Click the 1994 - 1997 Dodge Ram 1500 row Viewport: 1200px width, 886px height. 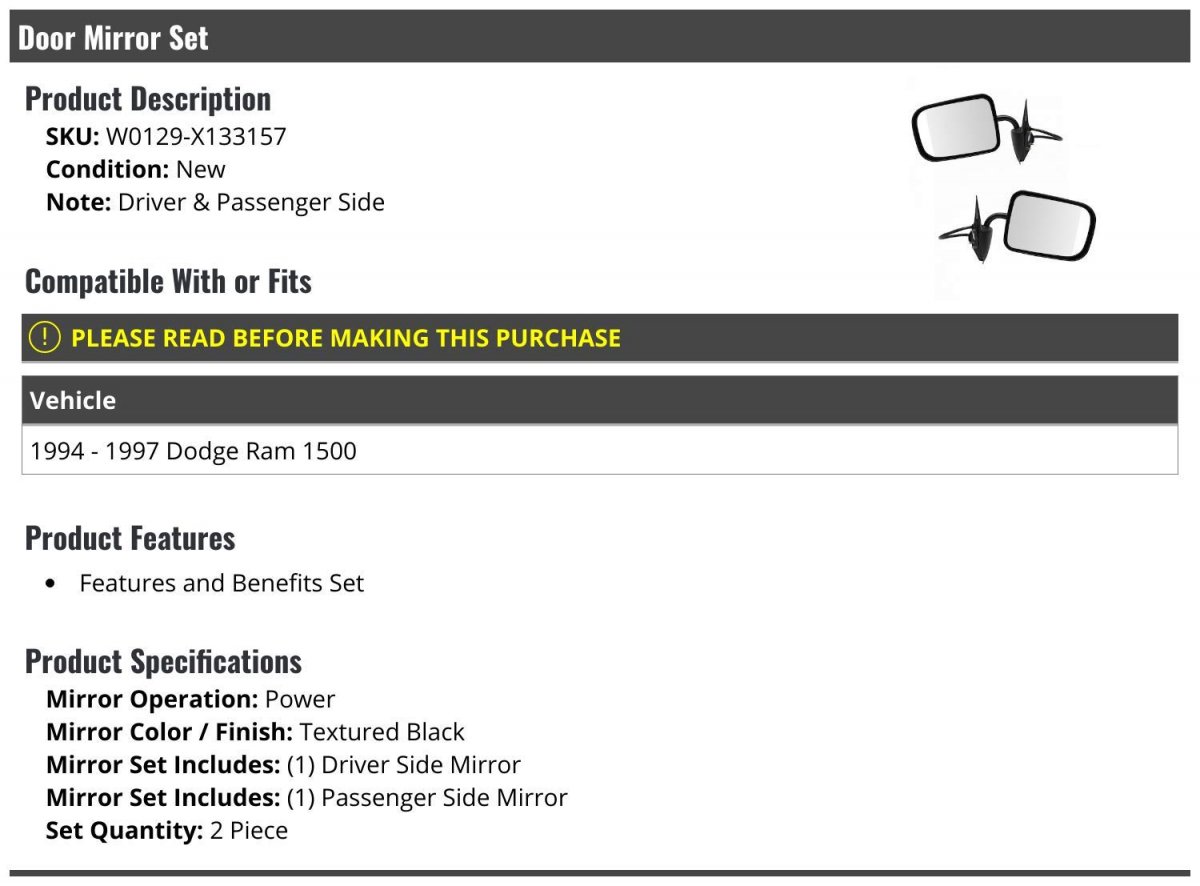(600, 451)
